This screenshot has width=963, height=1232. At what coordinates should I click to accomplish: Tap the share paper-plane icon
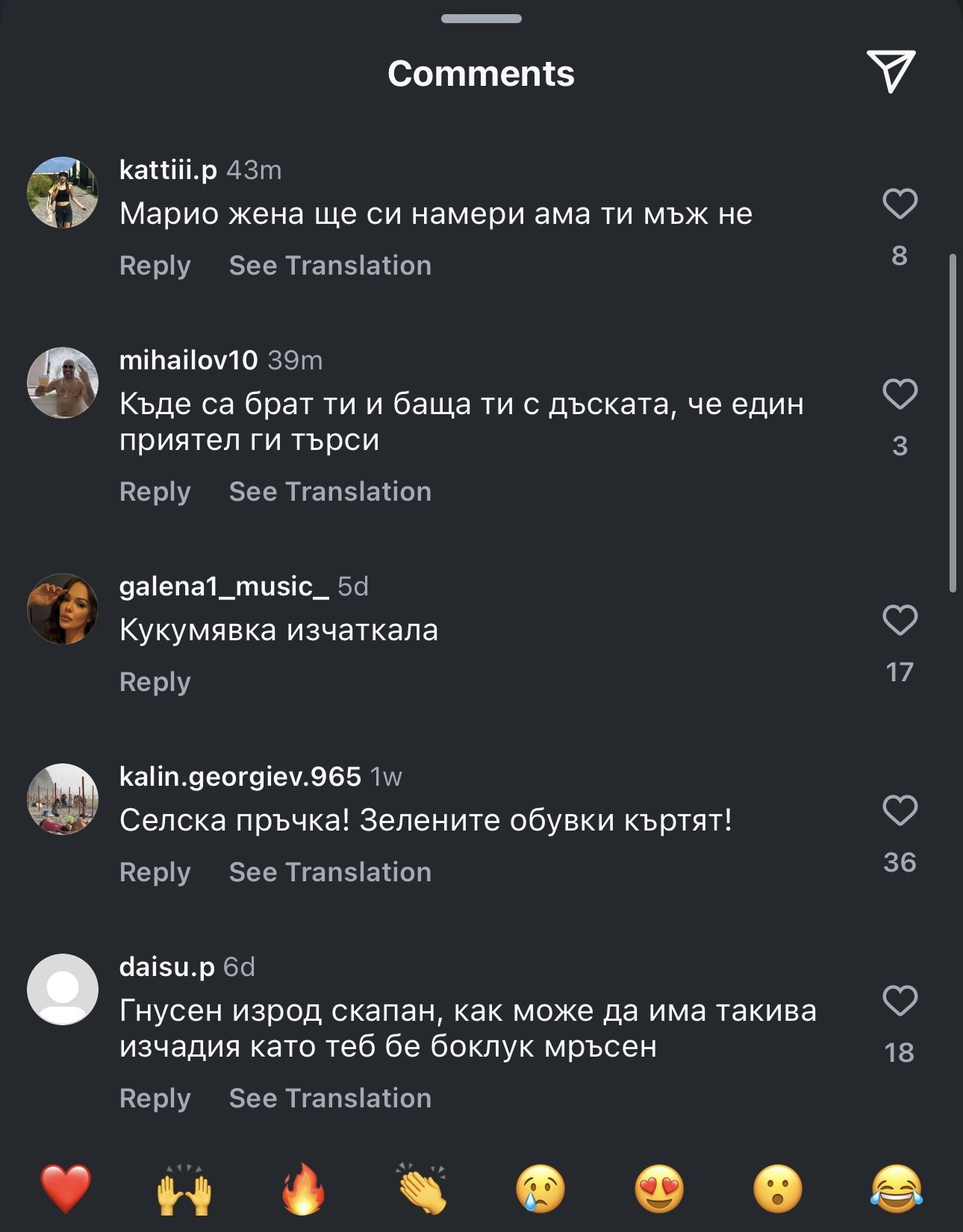891,71
